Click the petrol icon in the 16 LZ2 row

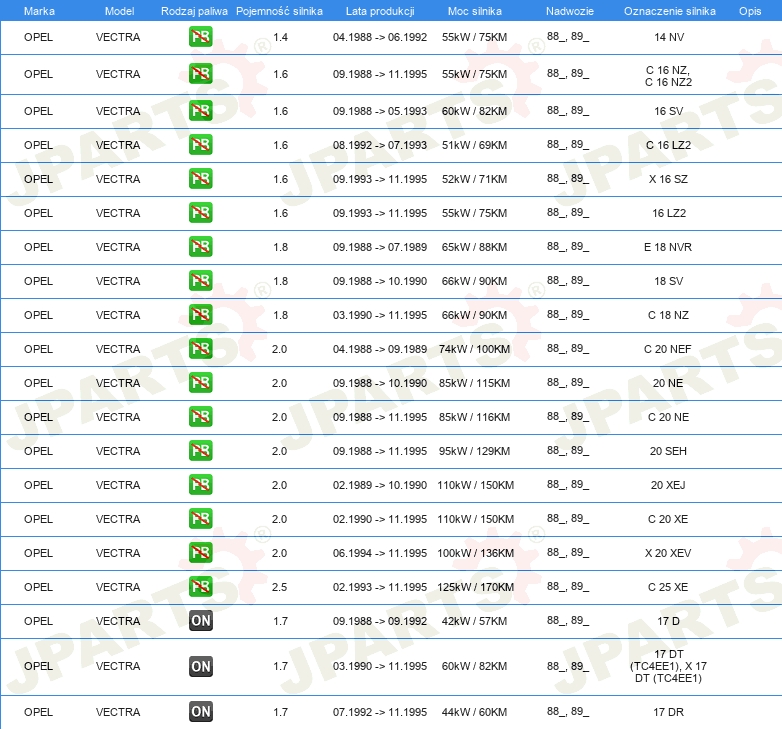(200, 212)
